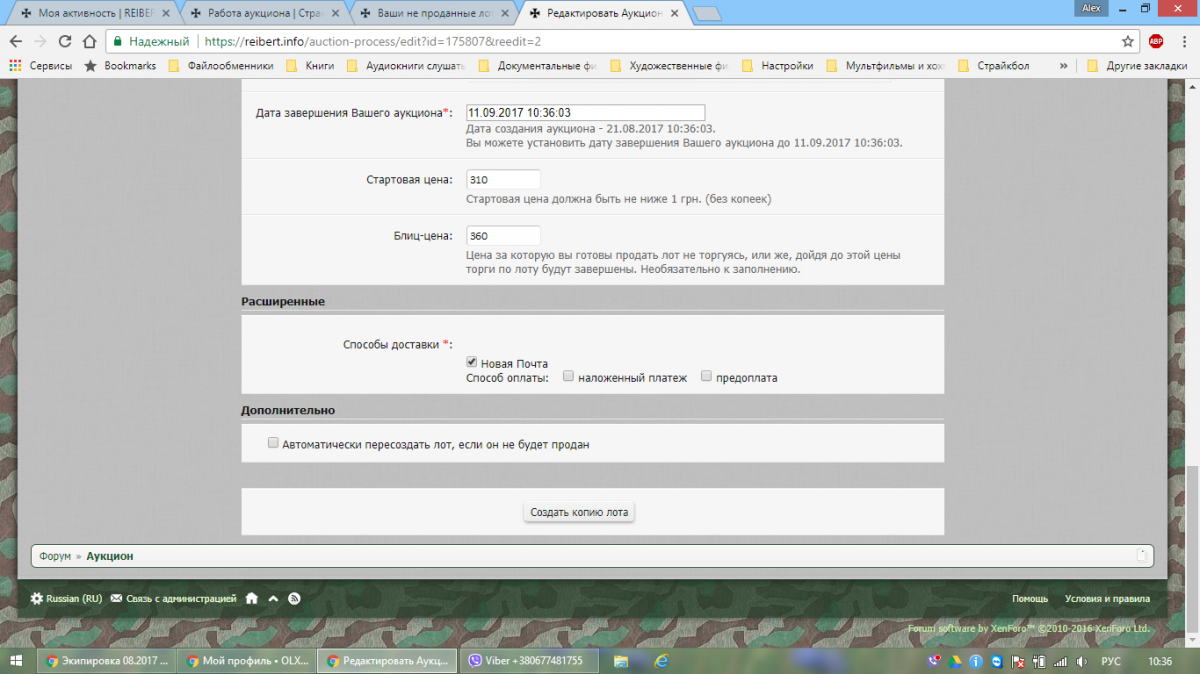Check the предоплата payment option
The height and width of the screenshot is (674, 1200).
706,377
